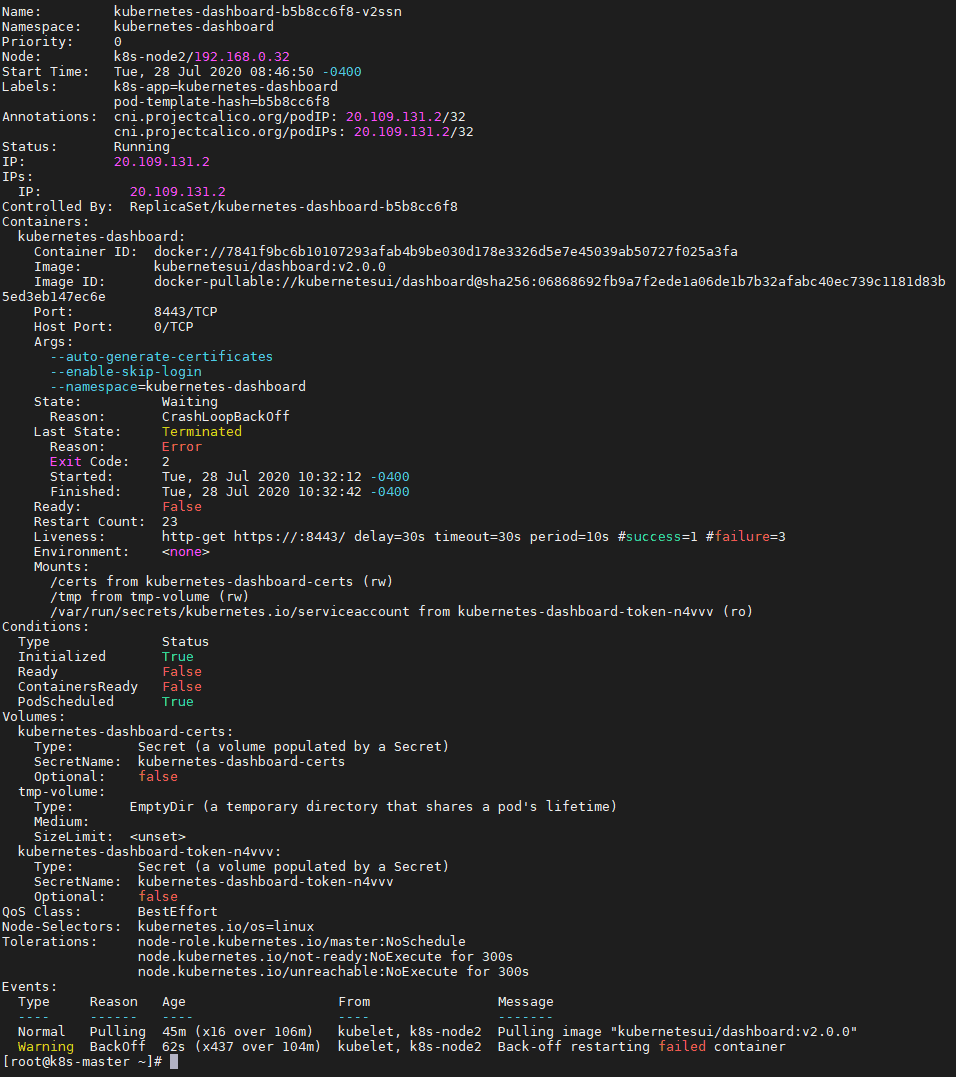
Task: Click the Restart Count value 23
Action: click(x=170, y=521)
